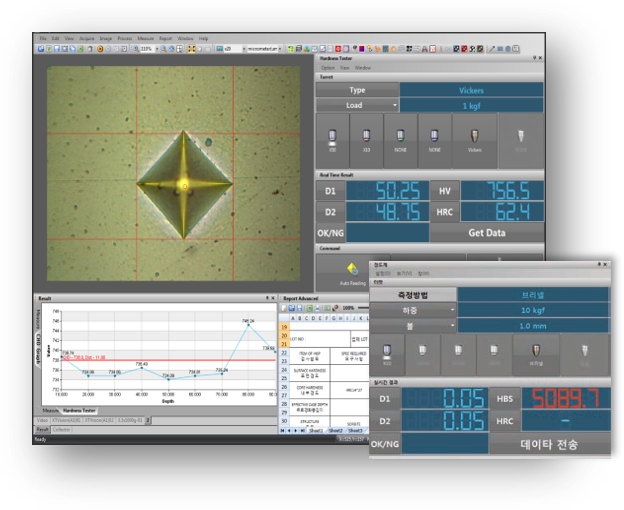624x510 pixels.
Task: Pin the Hardness Tester panel
Action: (x=534, y=58)
